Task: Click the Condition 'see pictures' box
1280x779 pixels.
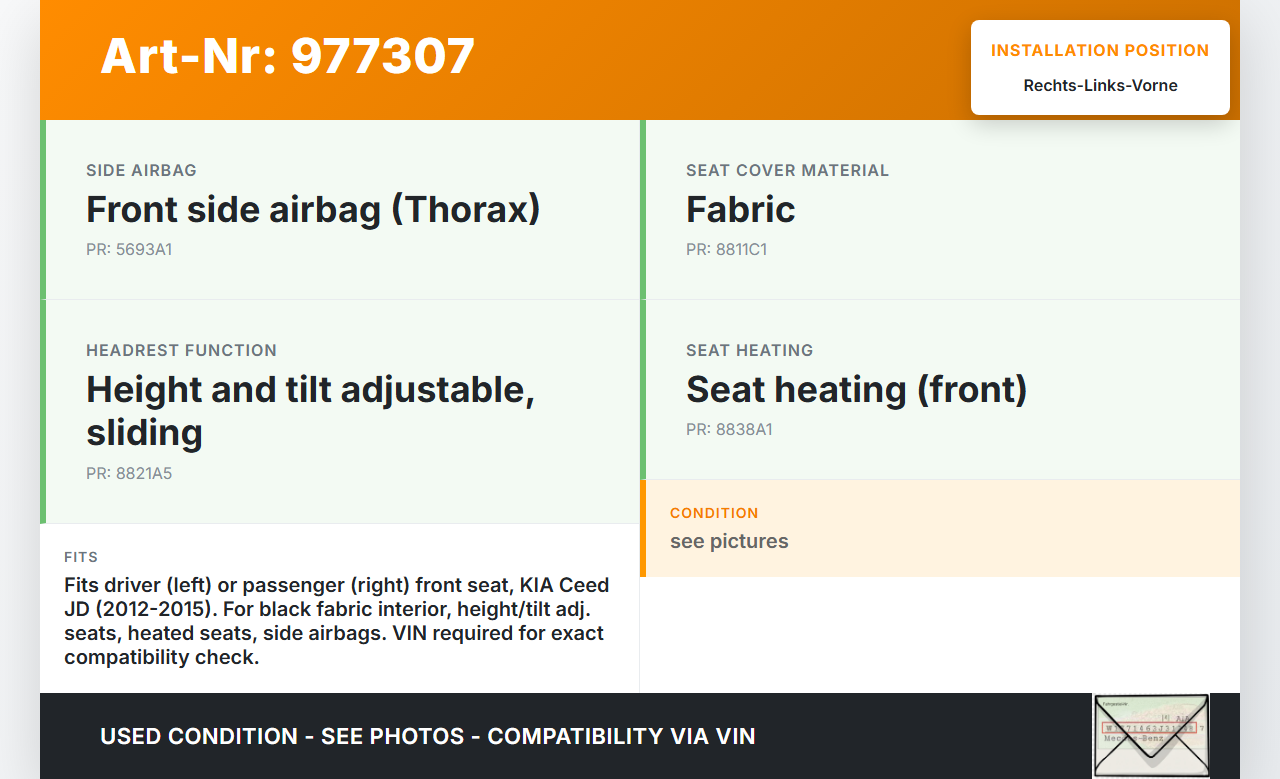Action: 940,528
